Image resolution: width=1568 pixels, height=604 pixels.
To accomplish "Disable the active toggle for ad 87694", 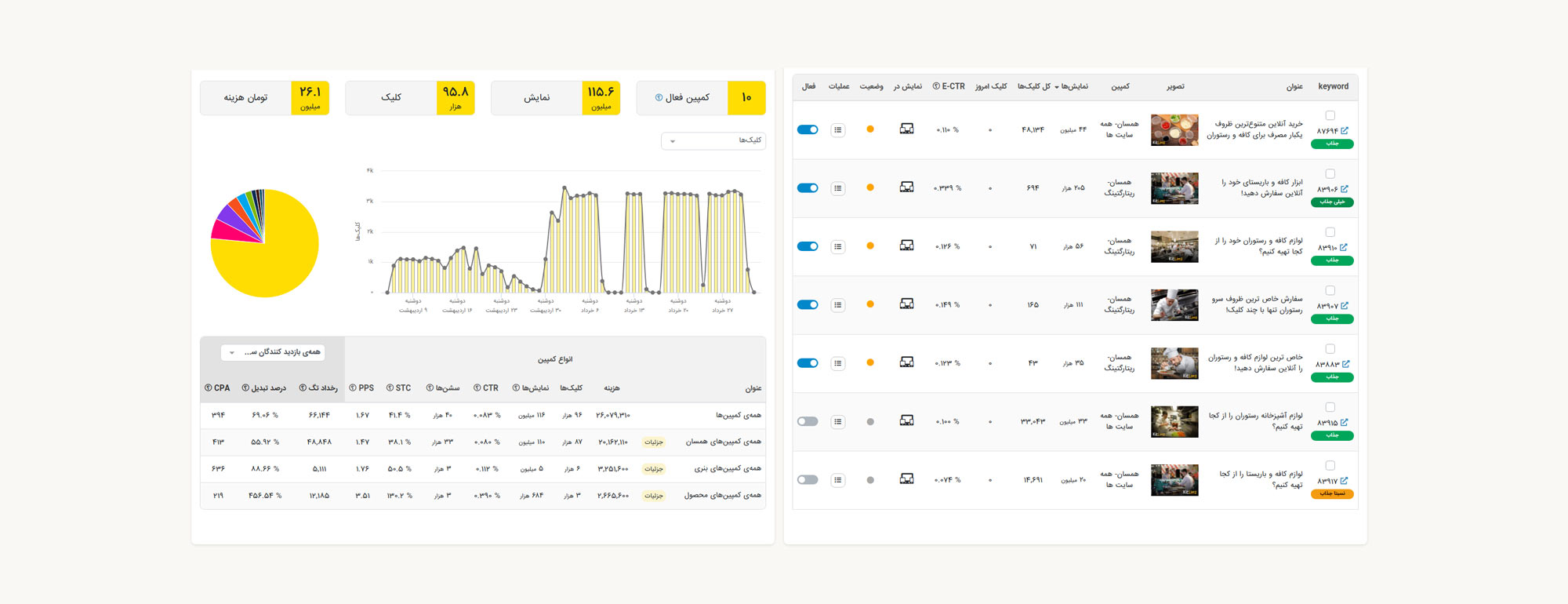I will pyautogui.click(x=808, y=129).
